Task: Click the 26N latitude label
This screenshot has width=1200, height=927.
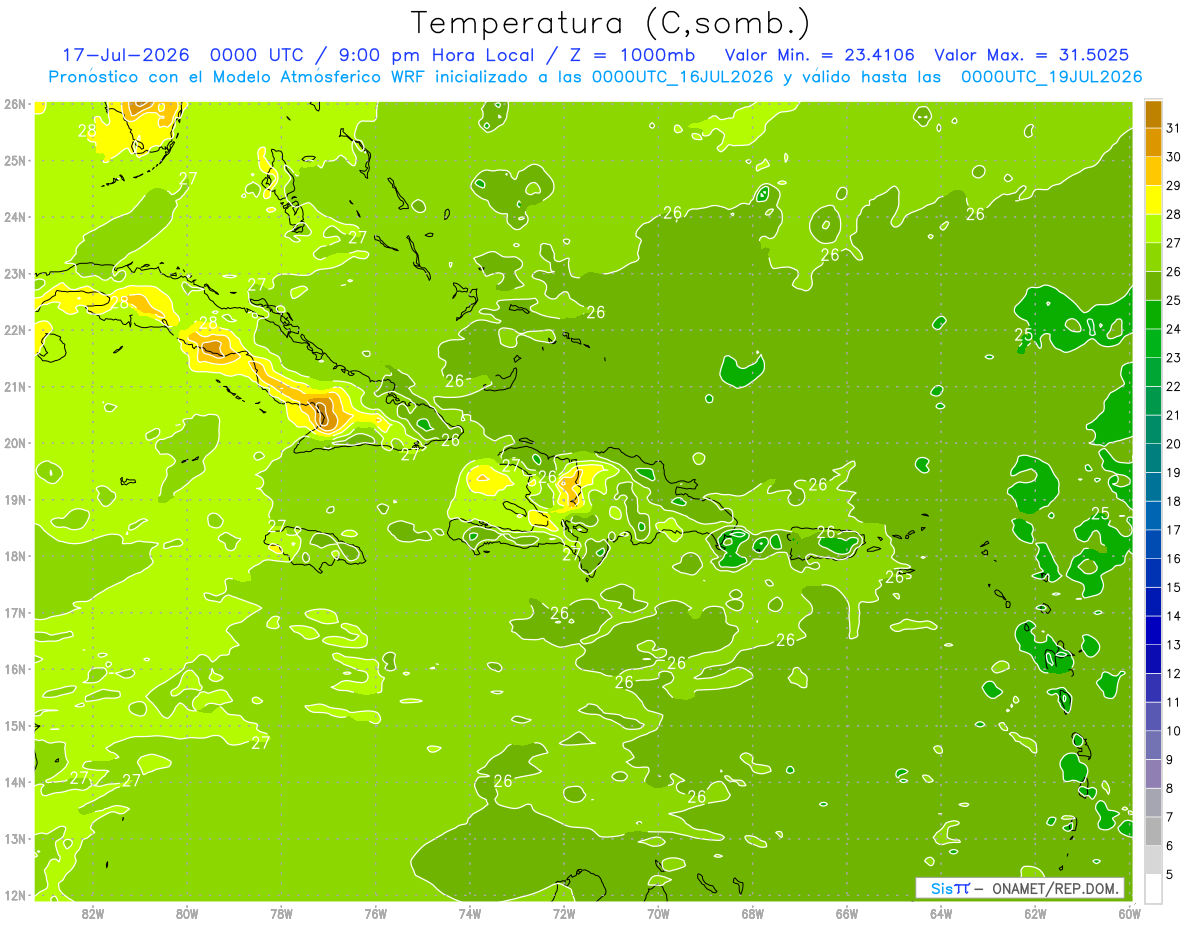Action: coord(16,104)
